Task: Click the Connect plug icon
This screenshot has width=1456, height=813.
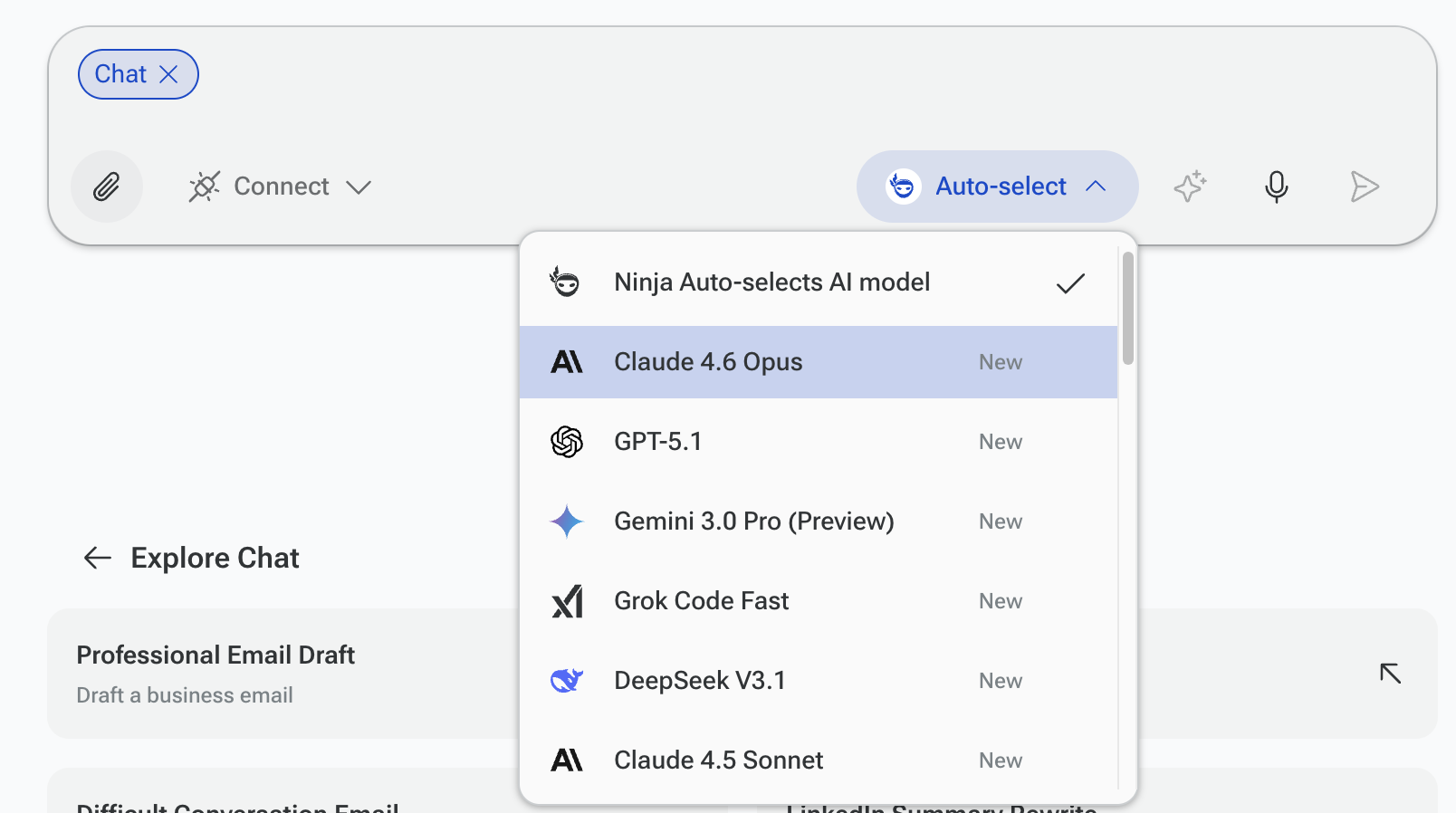Action: tap(205, 187)
